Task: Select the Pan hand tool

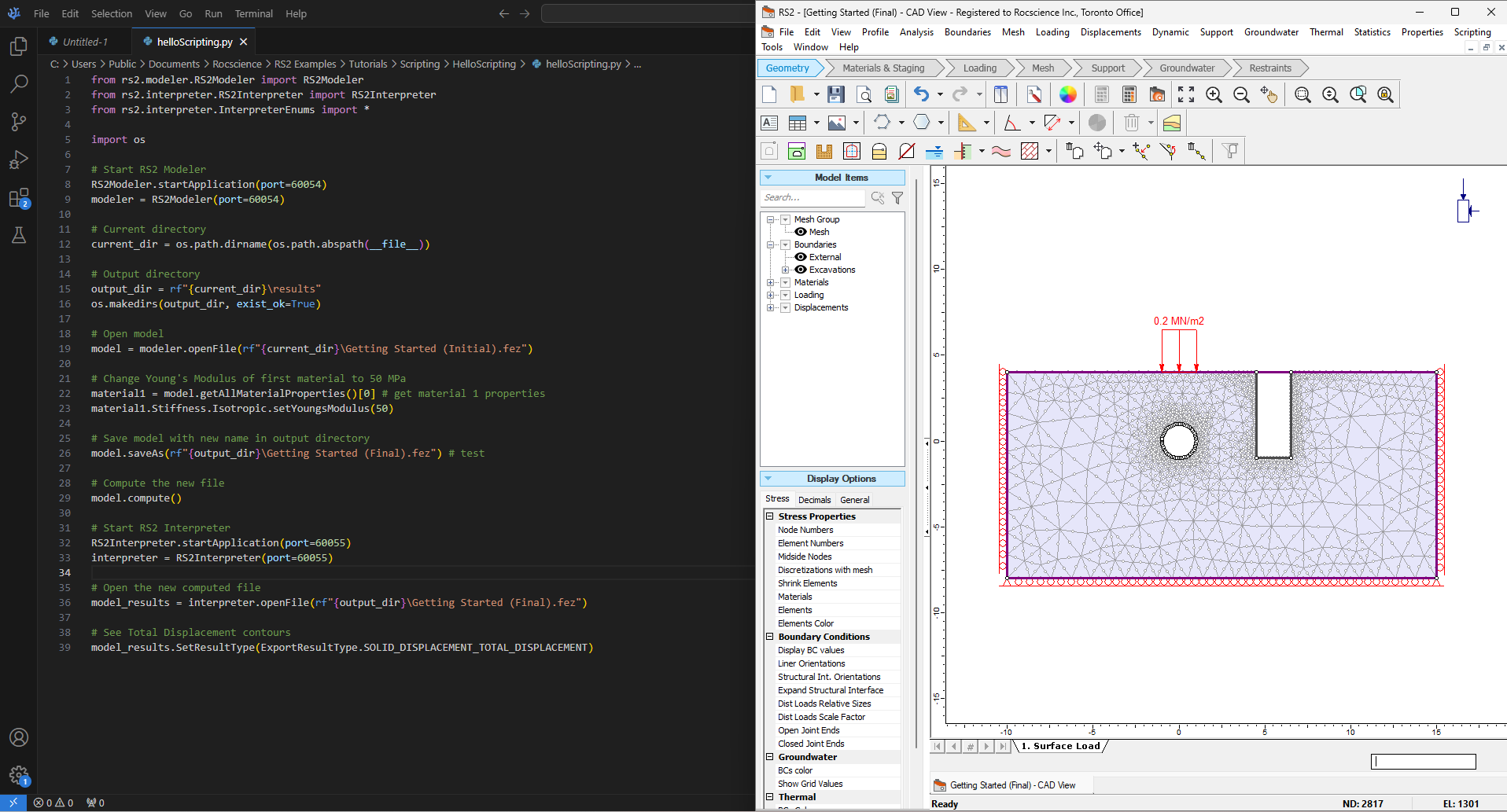Action: [x=1269, y=95]
